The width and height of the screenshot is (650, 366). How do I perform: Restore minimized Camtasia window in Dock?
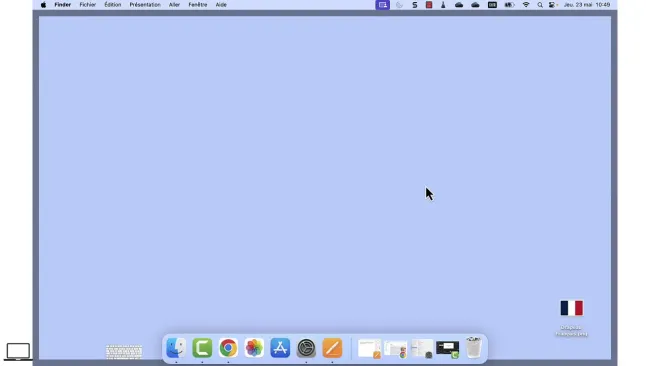tap(448, 349)
